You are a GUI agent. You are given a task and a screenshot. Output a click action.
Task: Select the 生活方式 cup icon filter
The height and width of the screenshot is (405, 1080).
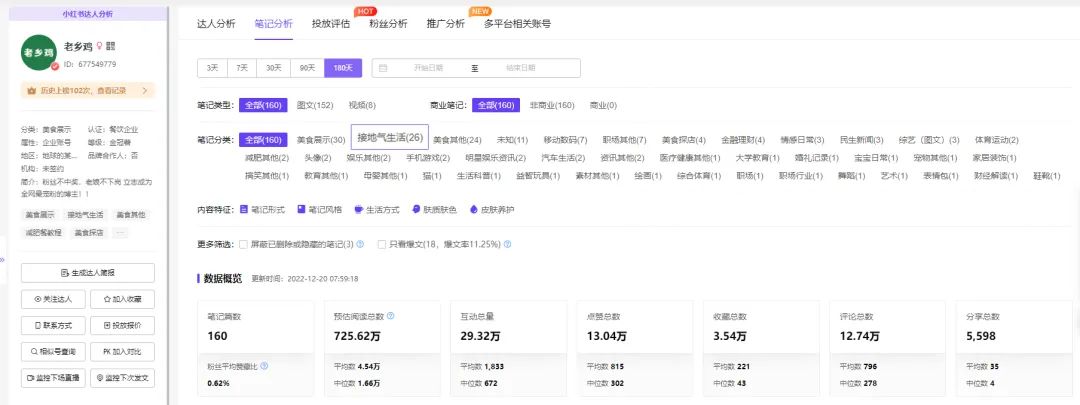pyautogui.click(x=358, y=209)
